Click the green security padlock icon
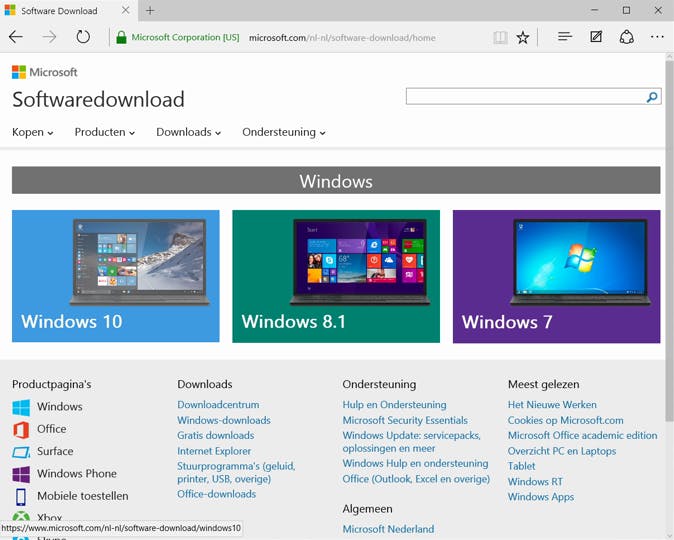This screenshot has width=674, height=540. [121, 37]
